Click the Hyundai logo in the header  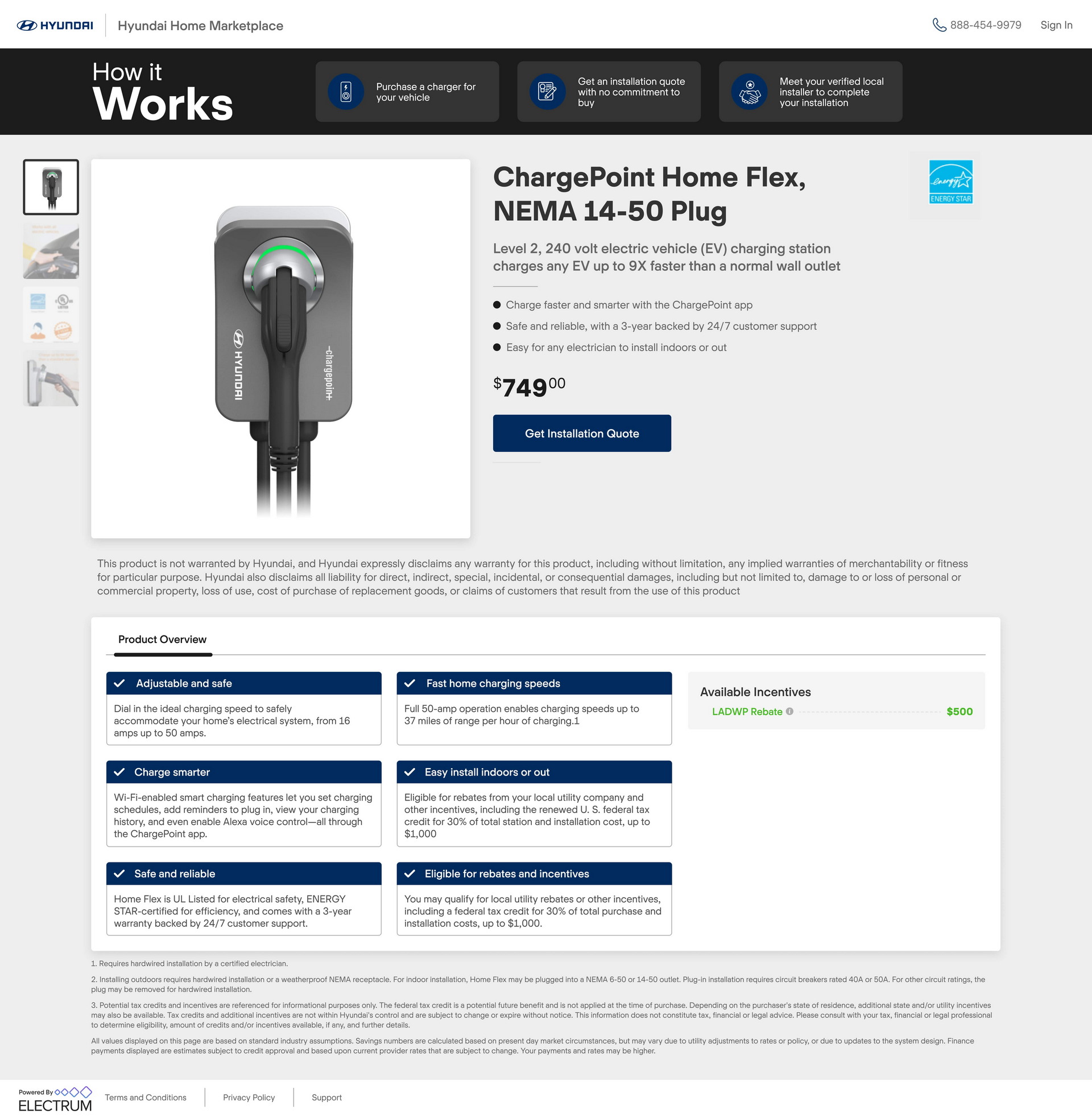(x=55, y=25)
